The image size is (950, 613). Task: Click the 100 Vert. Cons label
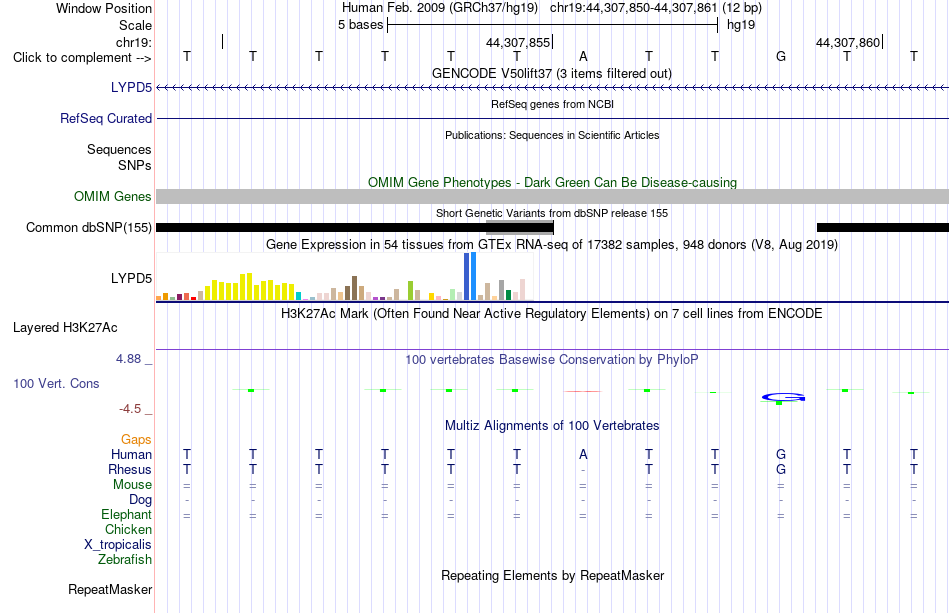56,383
